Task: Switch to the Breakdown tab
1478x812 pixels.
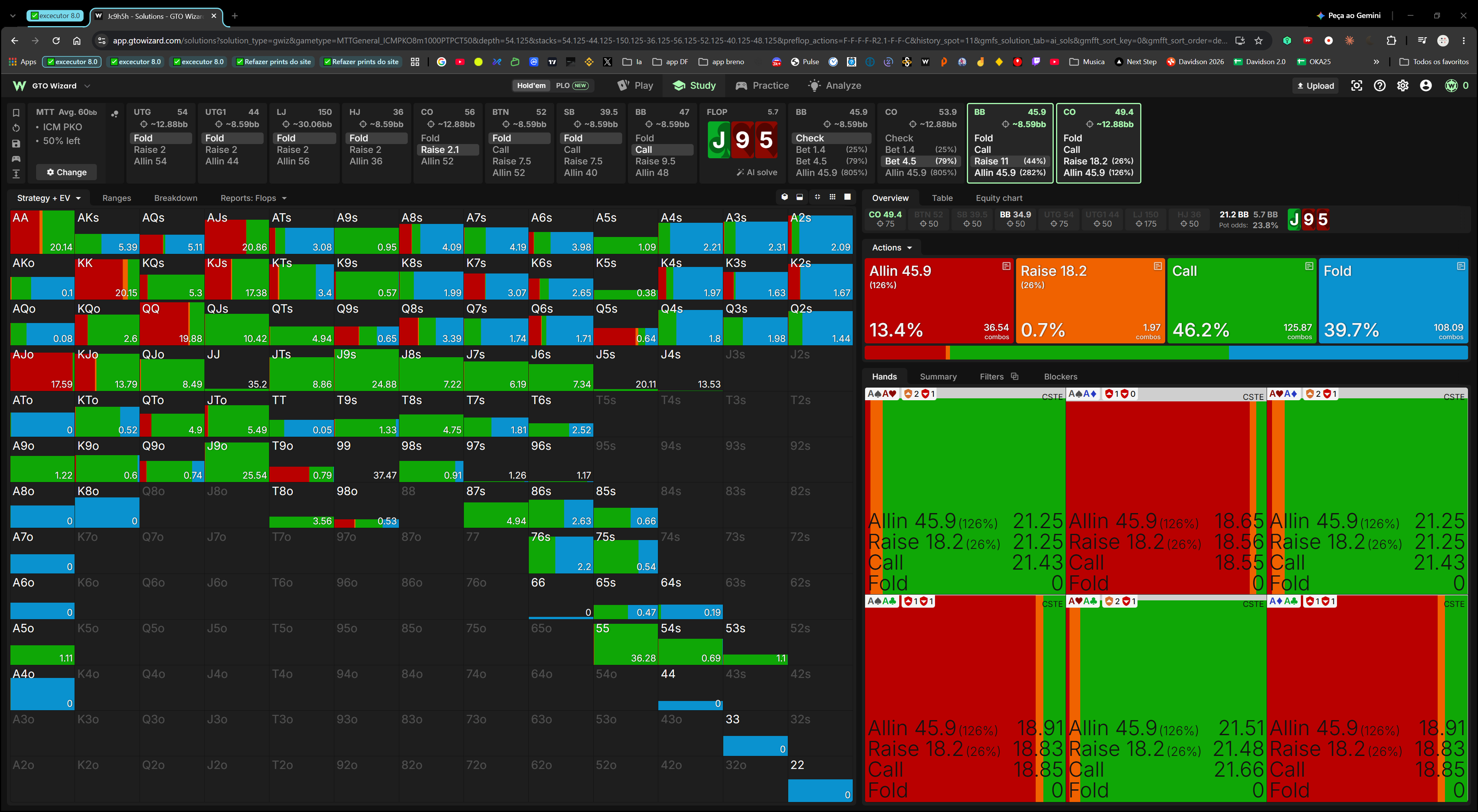Action: coord(176,198)
